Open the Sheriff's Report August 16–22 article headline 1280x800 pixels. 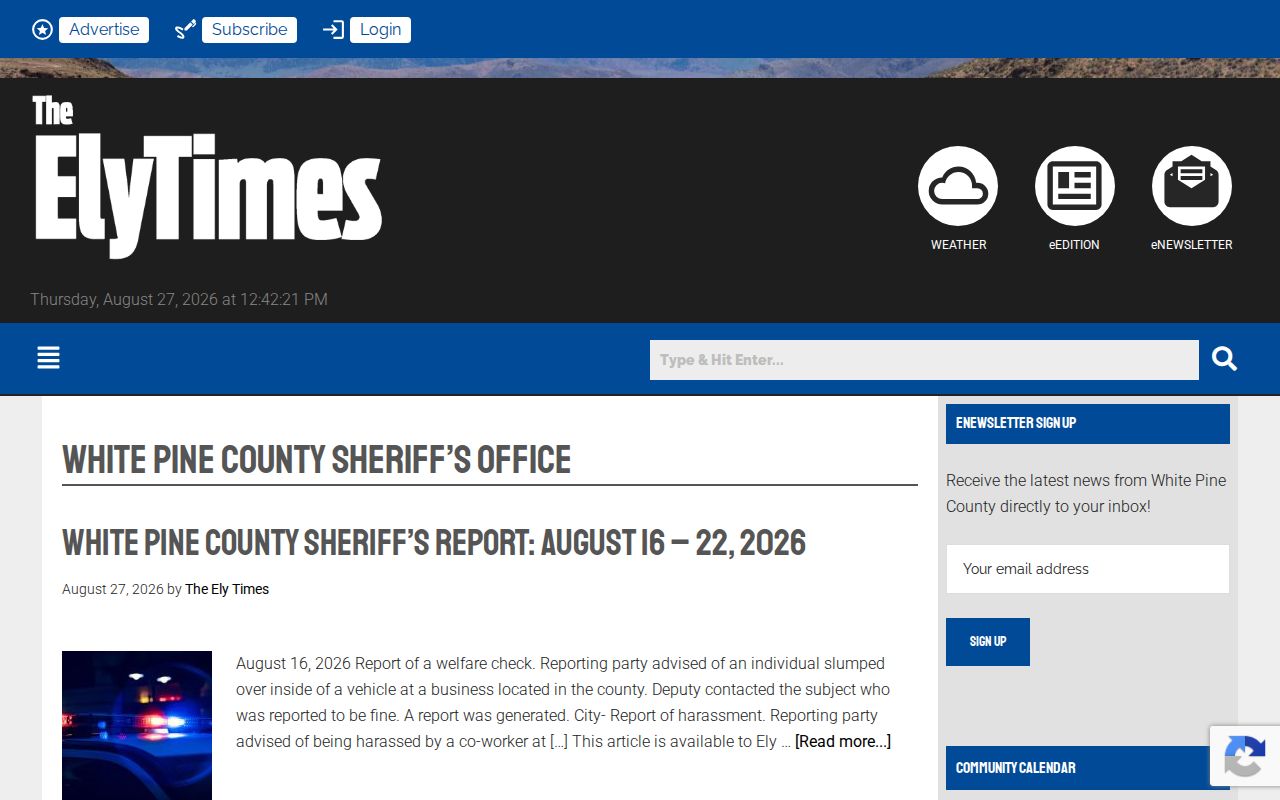(434, 543)
